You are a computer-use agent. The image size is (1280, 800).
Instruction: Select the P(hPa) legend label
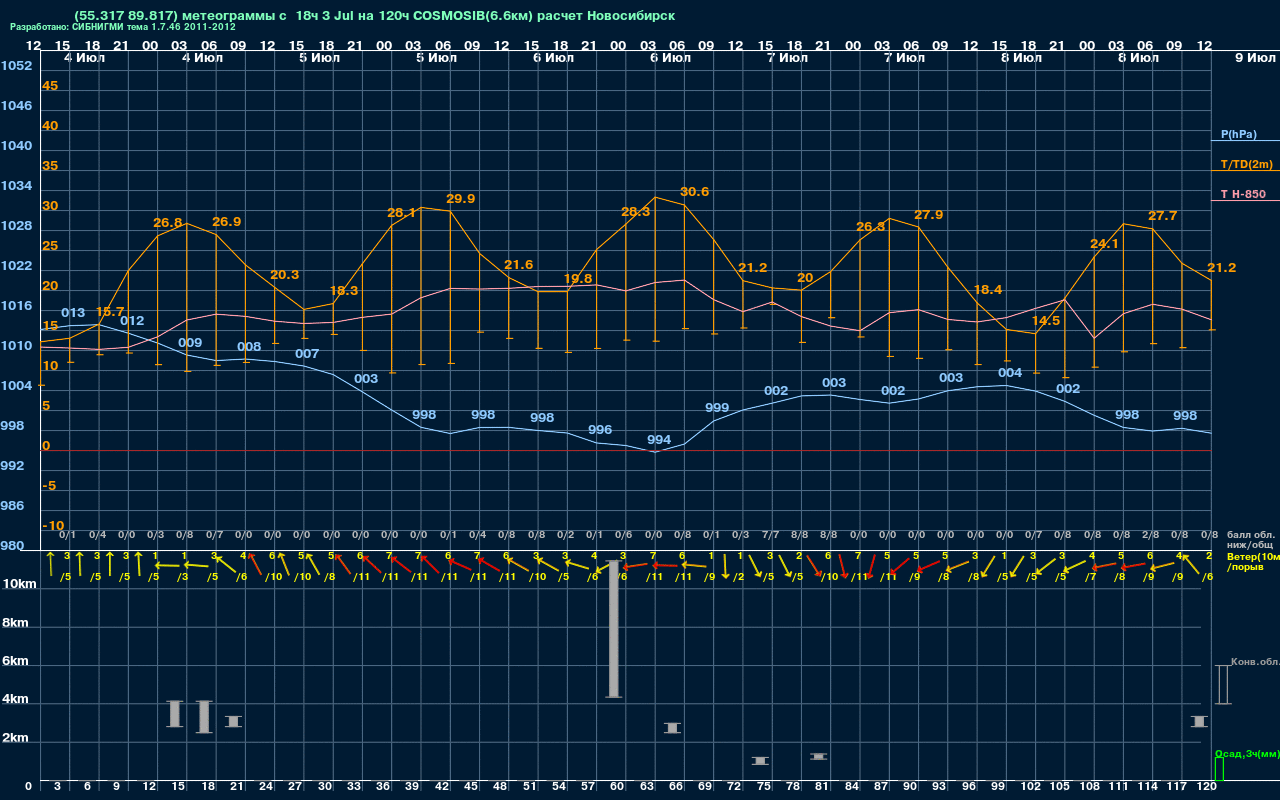pyautogui.click(x=1238, y=134)
